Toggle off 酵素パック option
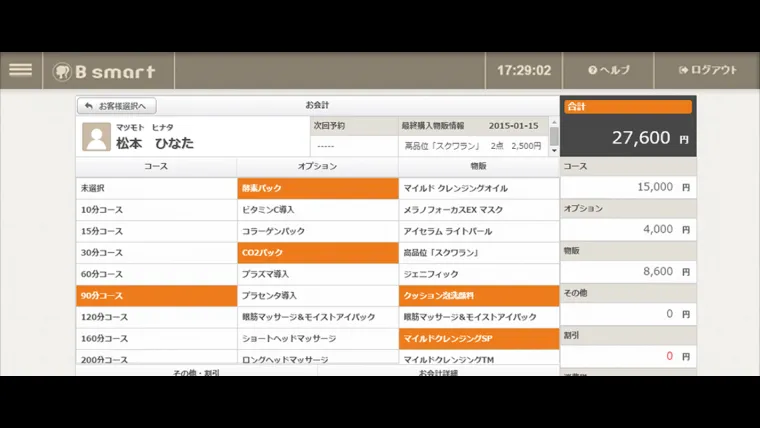Viewport: 760px width, 428px height. click(x=318, y=188)
